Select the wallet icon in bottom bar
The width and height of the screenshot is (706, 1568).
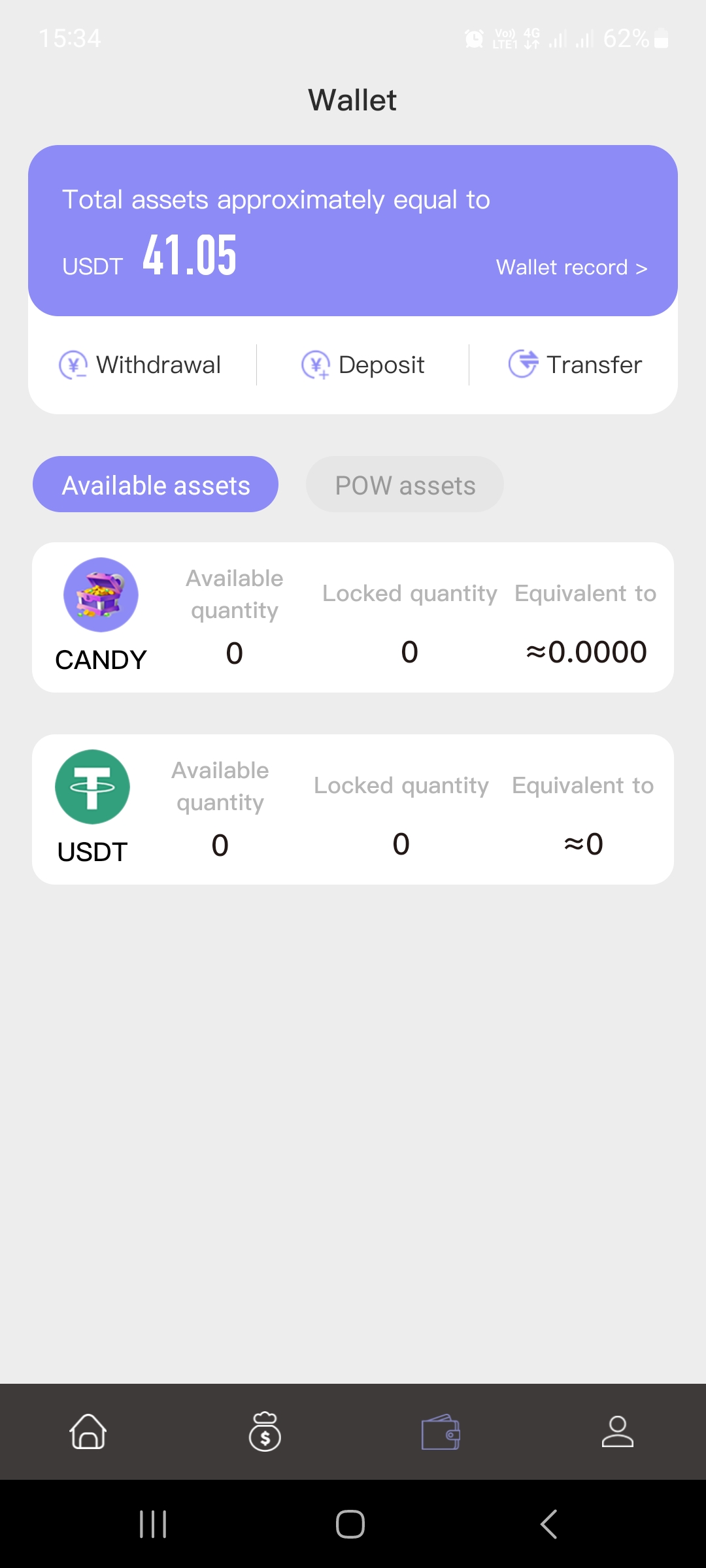pyautogui.click(x=441, y=1431)
